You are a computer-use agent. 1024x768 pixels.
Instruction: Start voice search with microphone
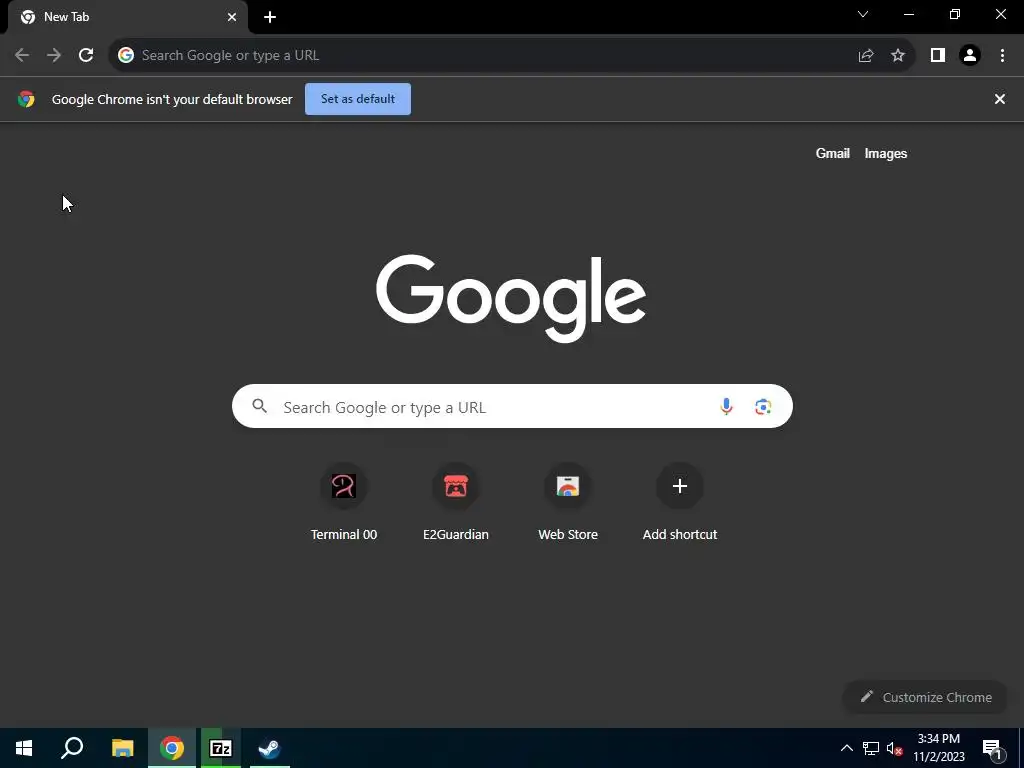[x=726, y=406]
